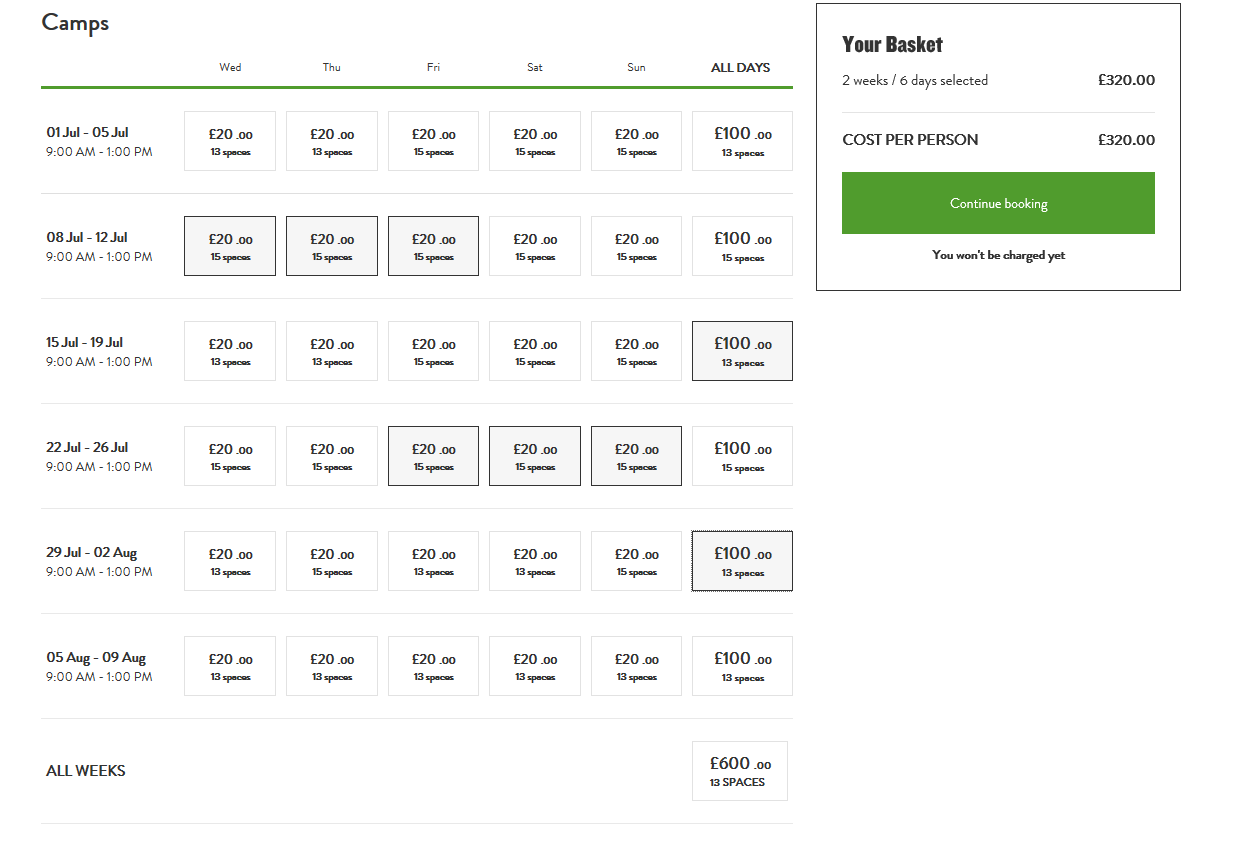Screen dimensions: 1251x860
Task: Select Sunday of 01 Jul week
Action: (636, 141)
